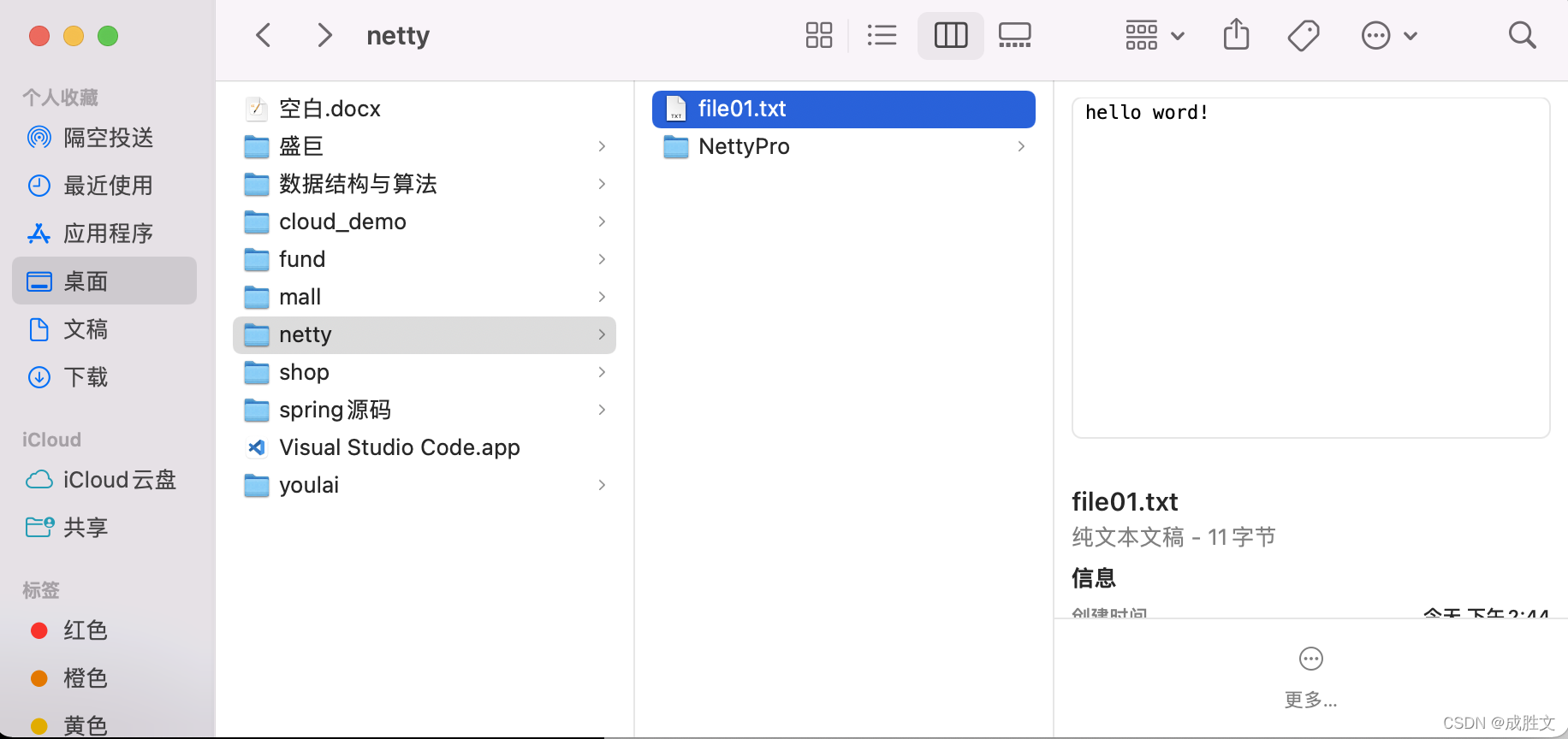The height and width of the screenshot is (739, 1568).
Task: Click the search magnifier icon
Action: coord(1522,35)
